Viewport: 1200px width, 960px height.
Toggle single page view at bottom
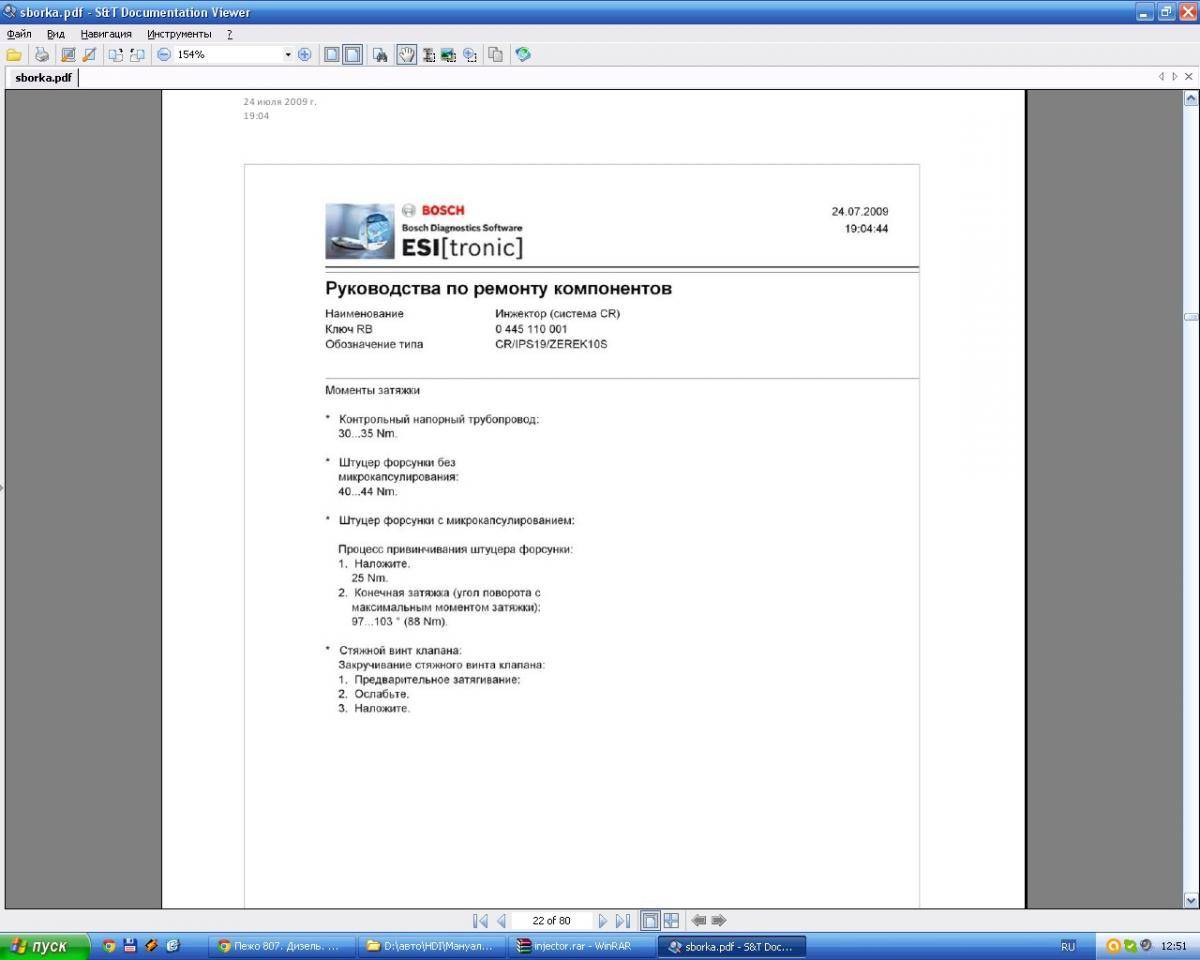(650, 920)
